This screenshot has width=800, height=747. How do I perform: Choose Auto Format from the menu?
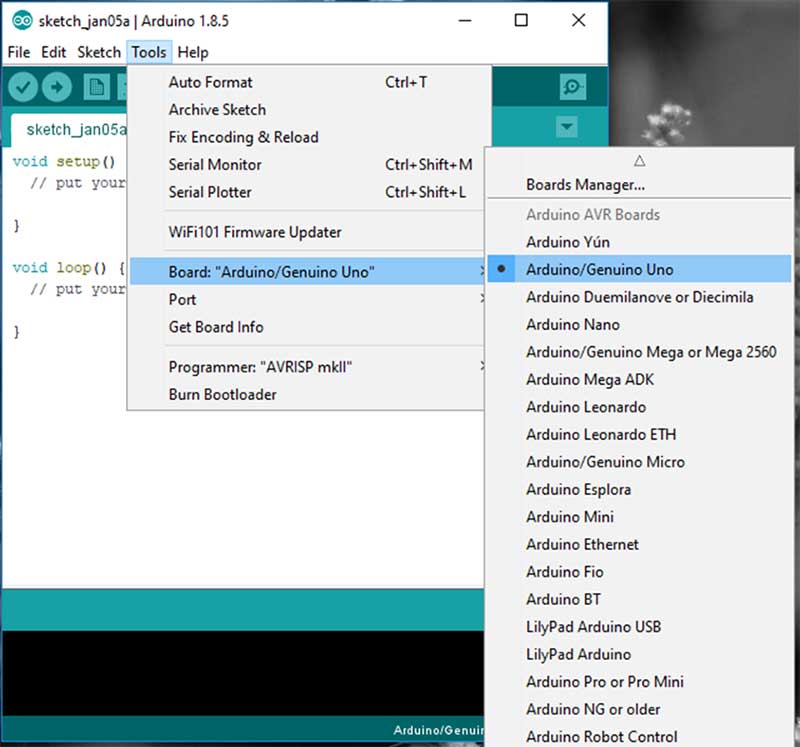pyautogui.click(x=210, y=82)
